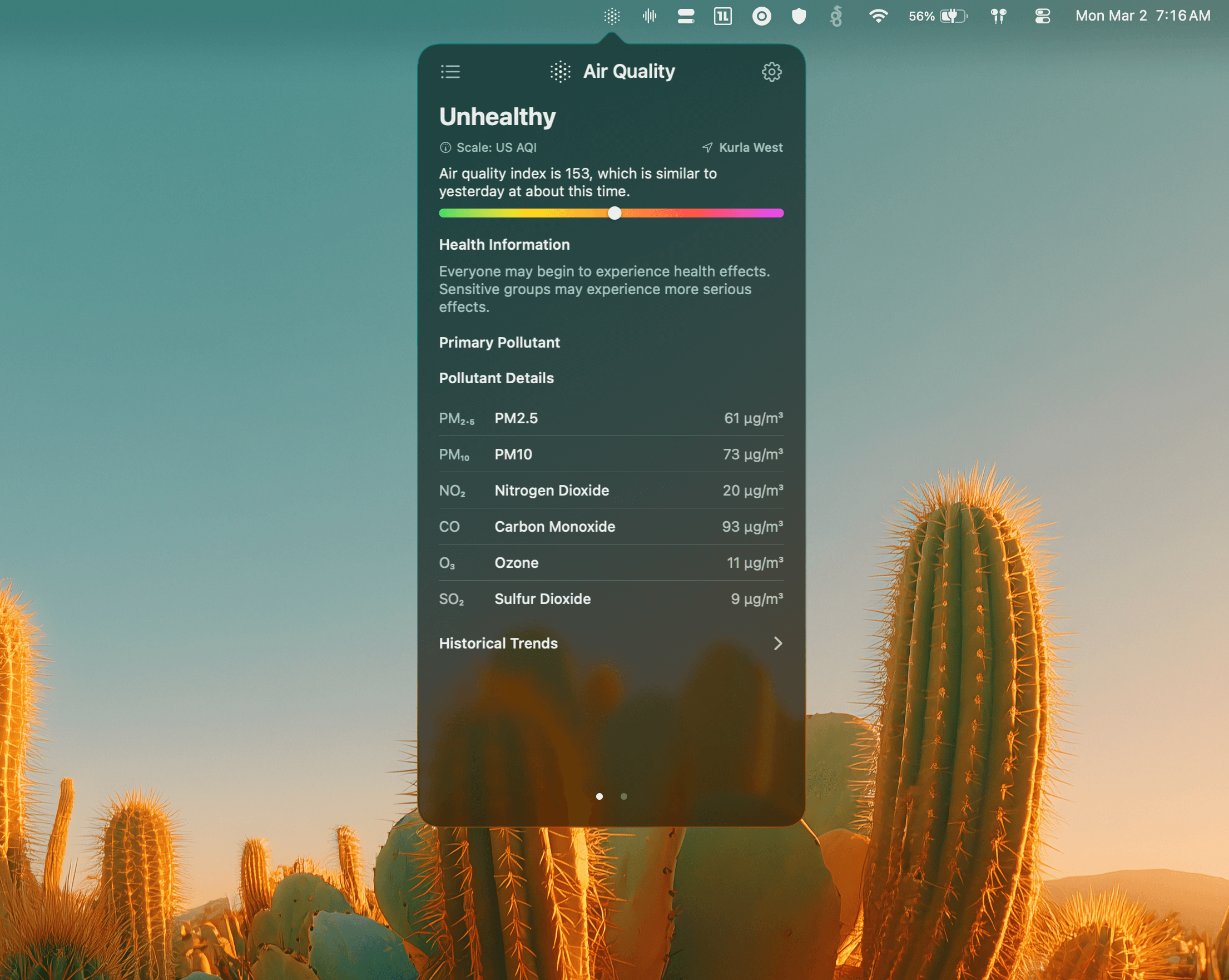
Task: Open the Wi-Fi menu from the menu bar
Action: click(878, 16)
